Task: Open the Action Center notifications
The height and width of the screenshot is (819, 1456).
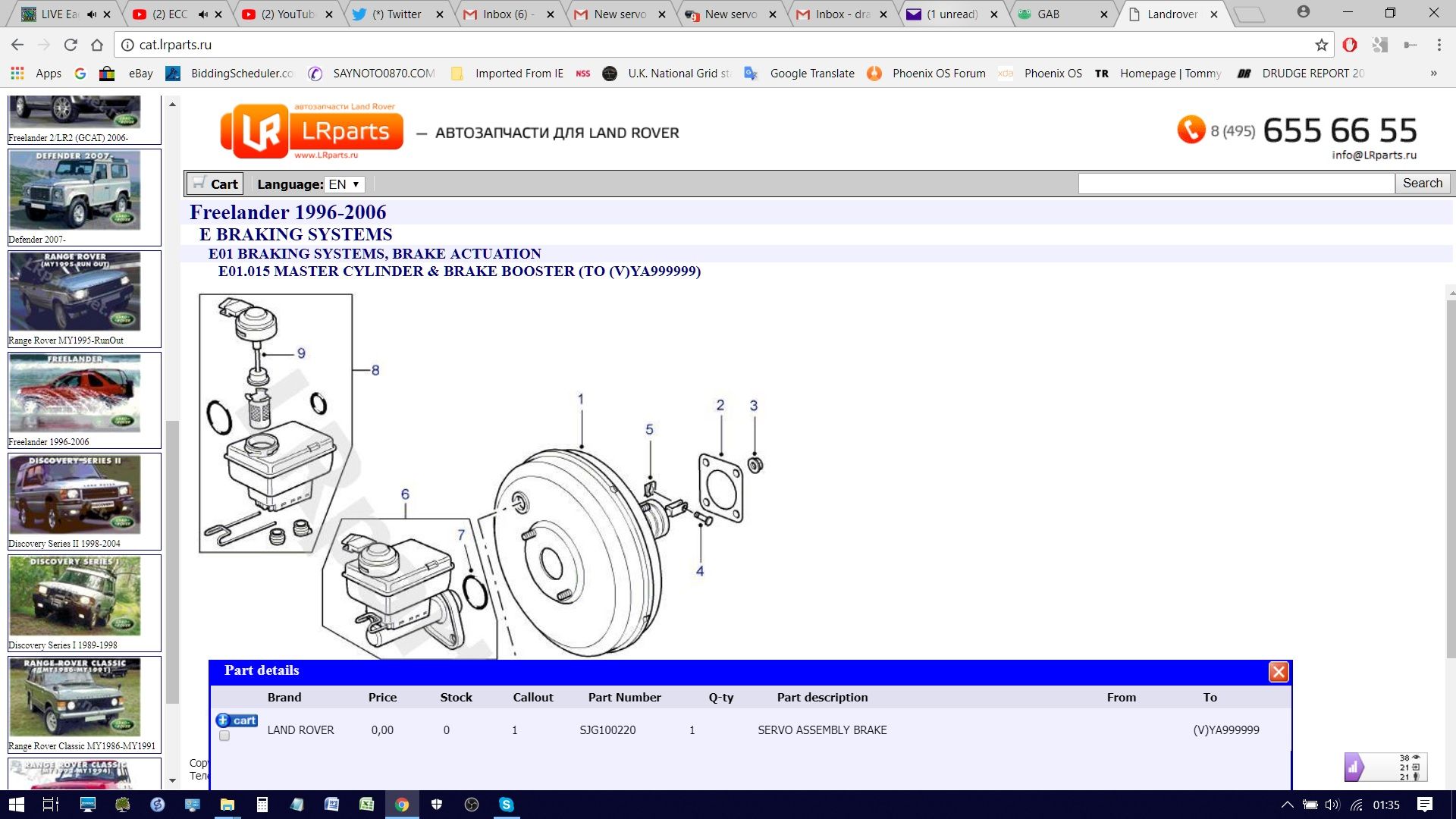Action: point(1425,805)
